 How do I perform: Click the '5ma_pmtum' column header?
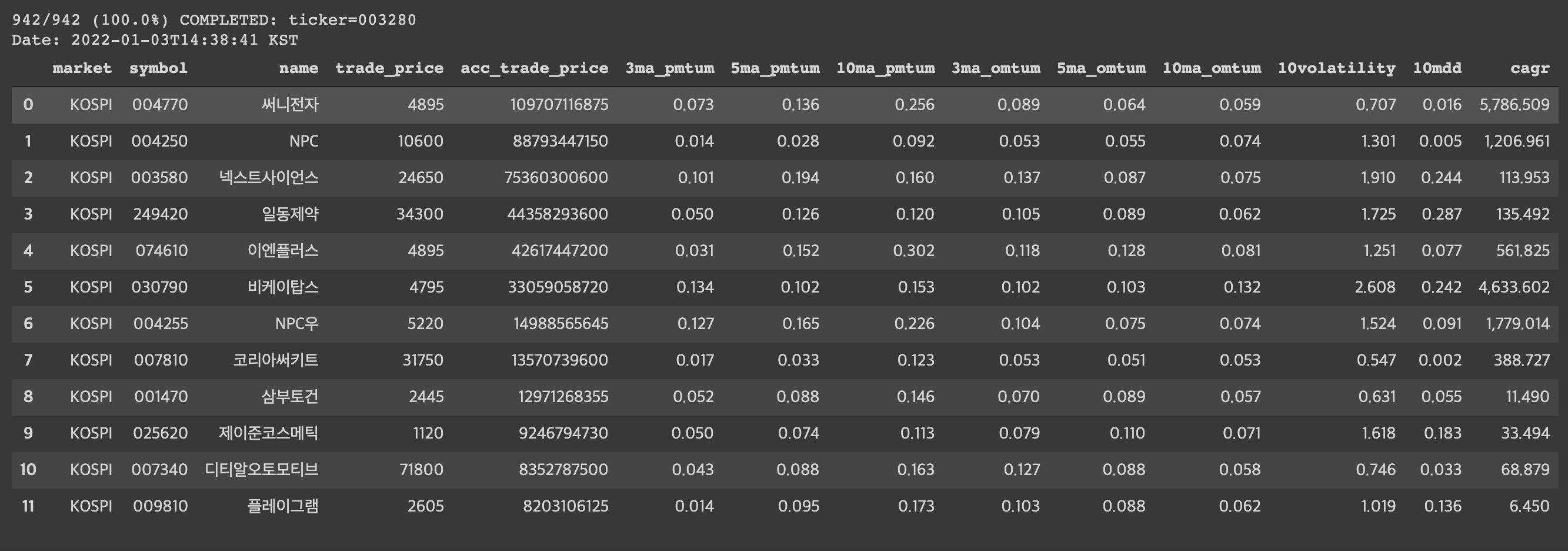pyautogui.click(x=776, y=68)
